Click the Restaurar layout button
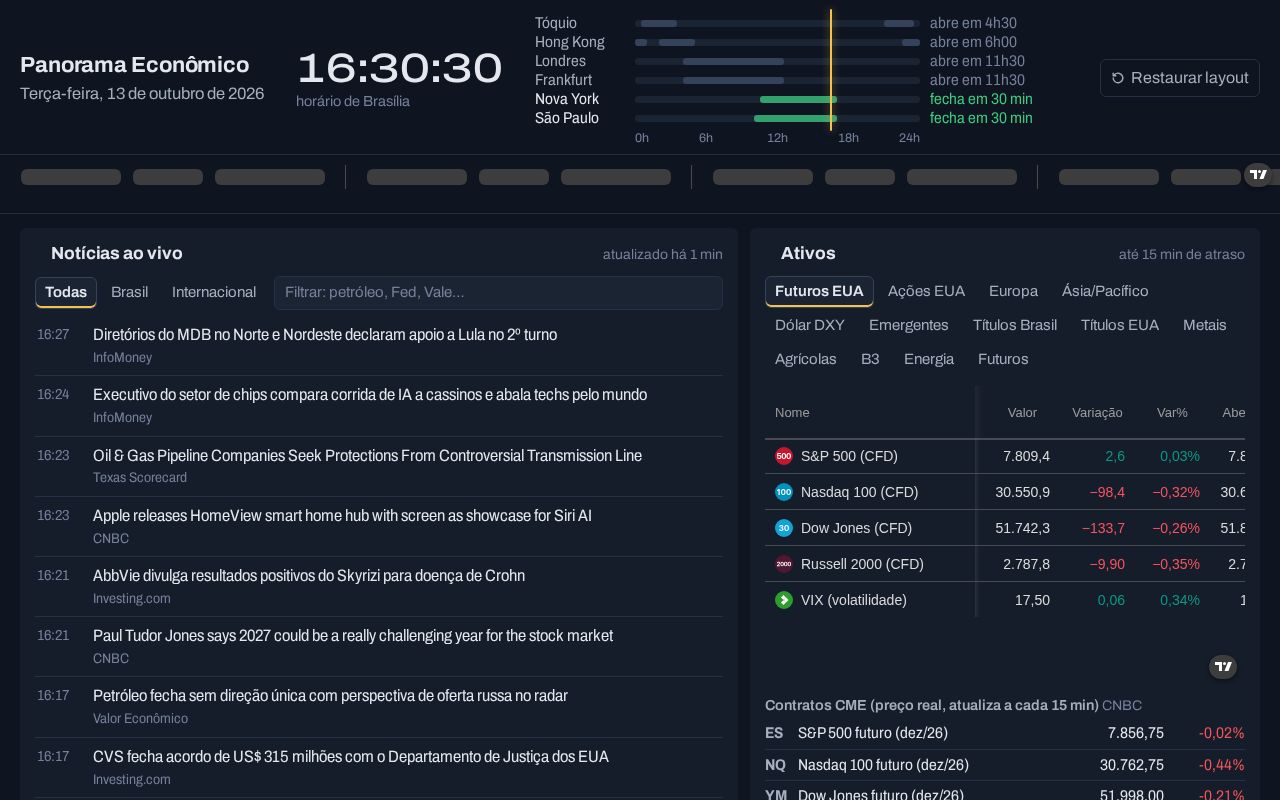Image resolution: width=1280 pixels, height=800 pixels. click(x=1180, y=78)
